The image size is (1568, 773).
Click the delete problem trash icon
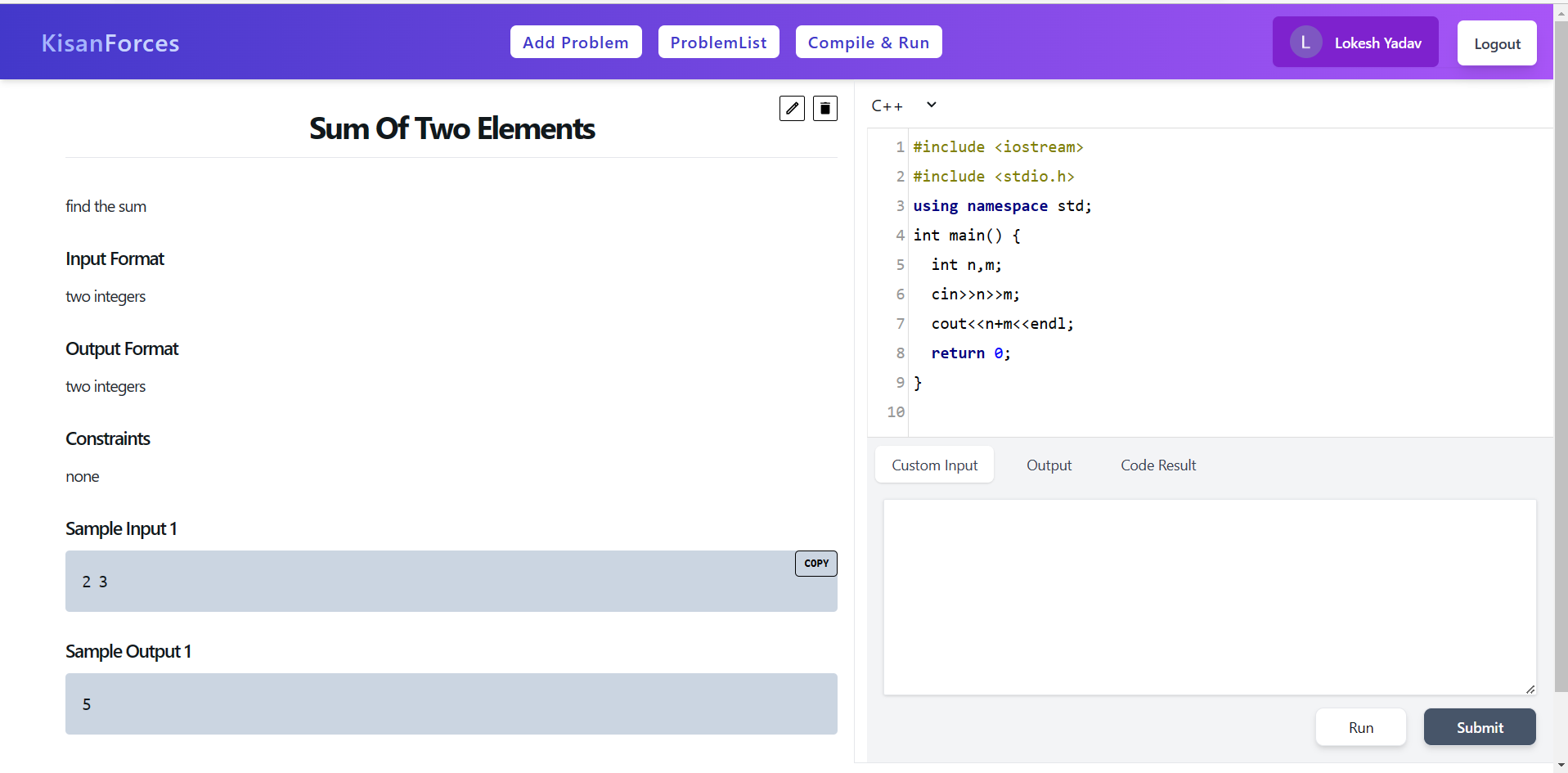click(x=824, y=107)
